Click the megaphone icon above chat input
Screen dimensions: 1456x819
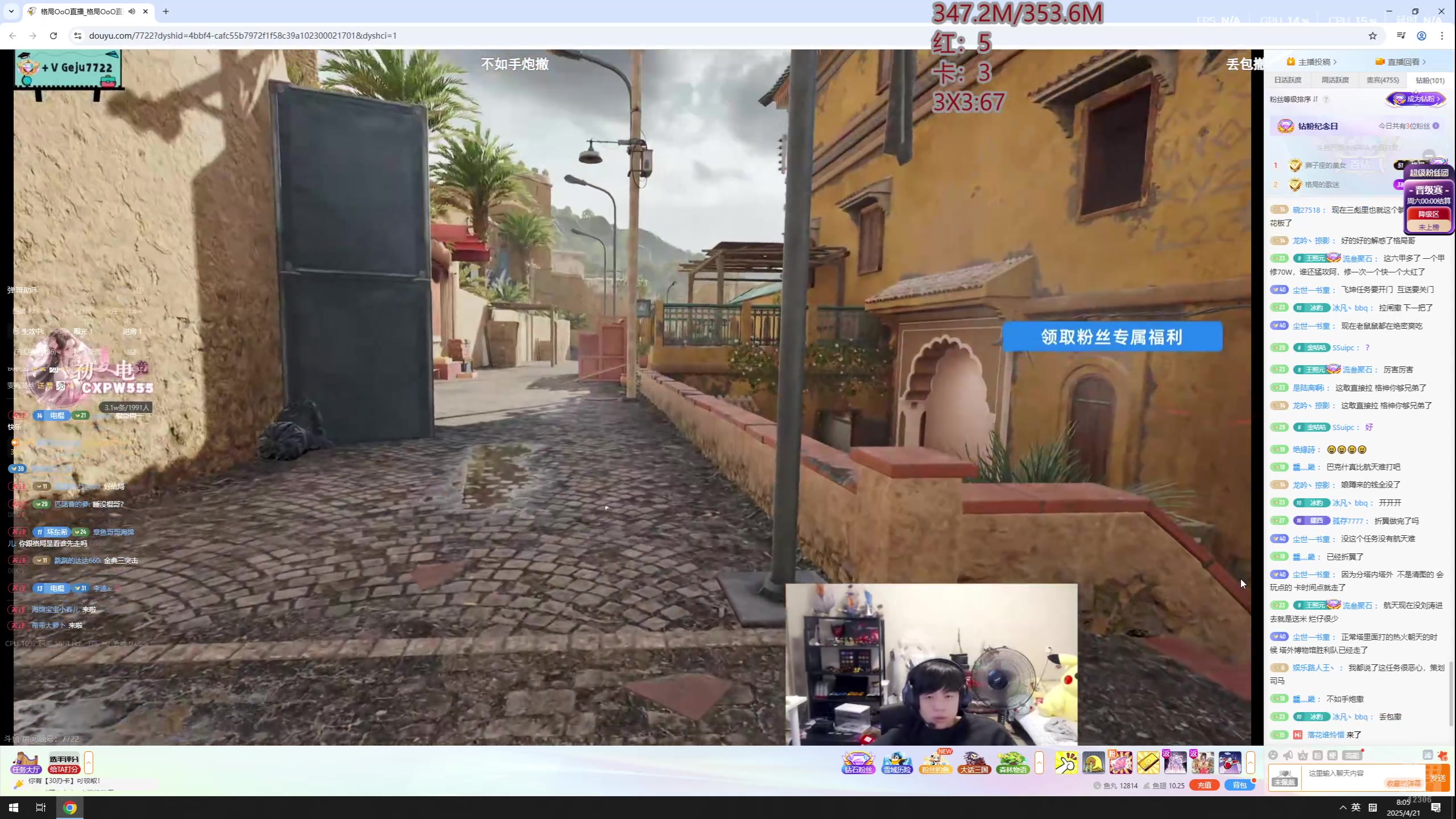tap(1288, 755)
